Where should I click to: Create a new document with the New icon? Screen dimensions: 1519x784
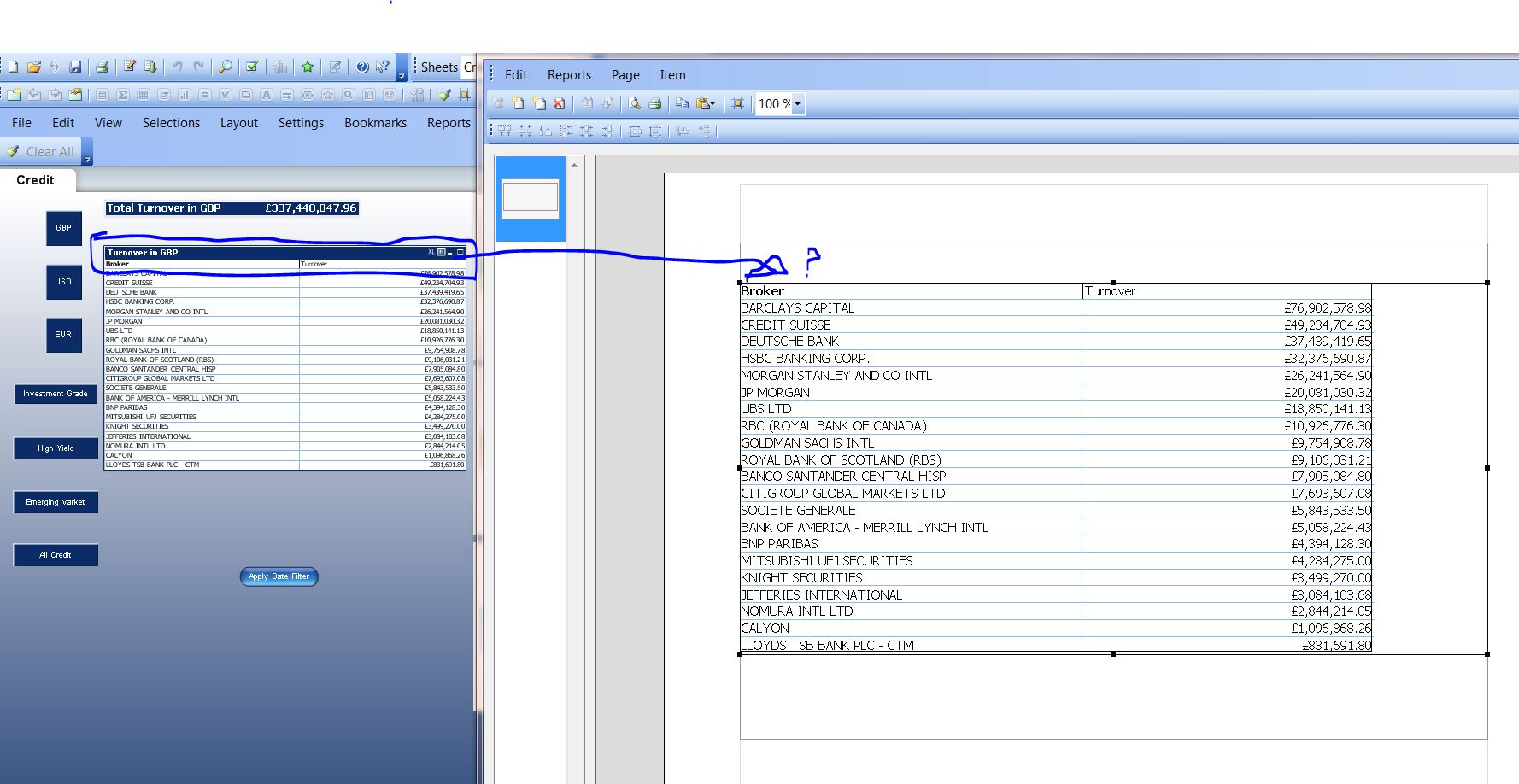(14, 67)
